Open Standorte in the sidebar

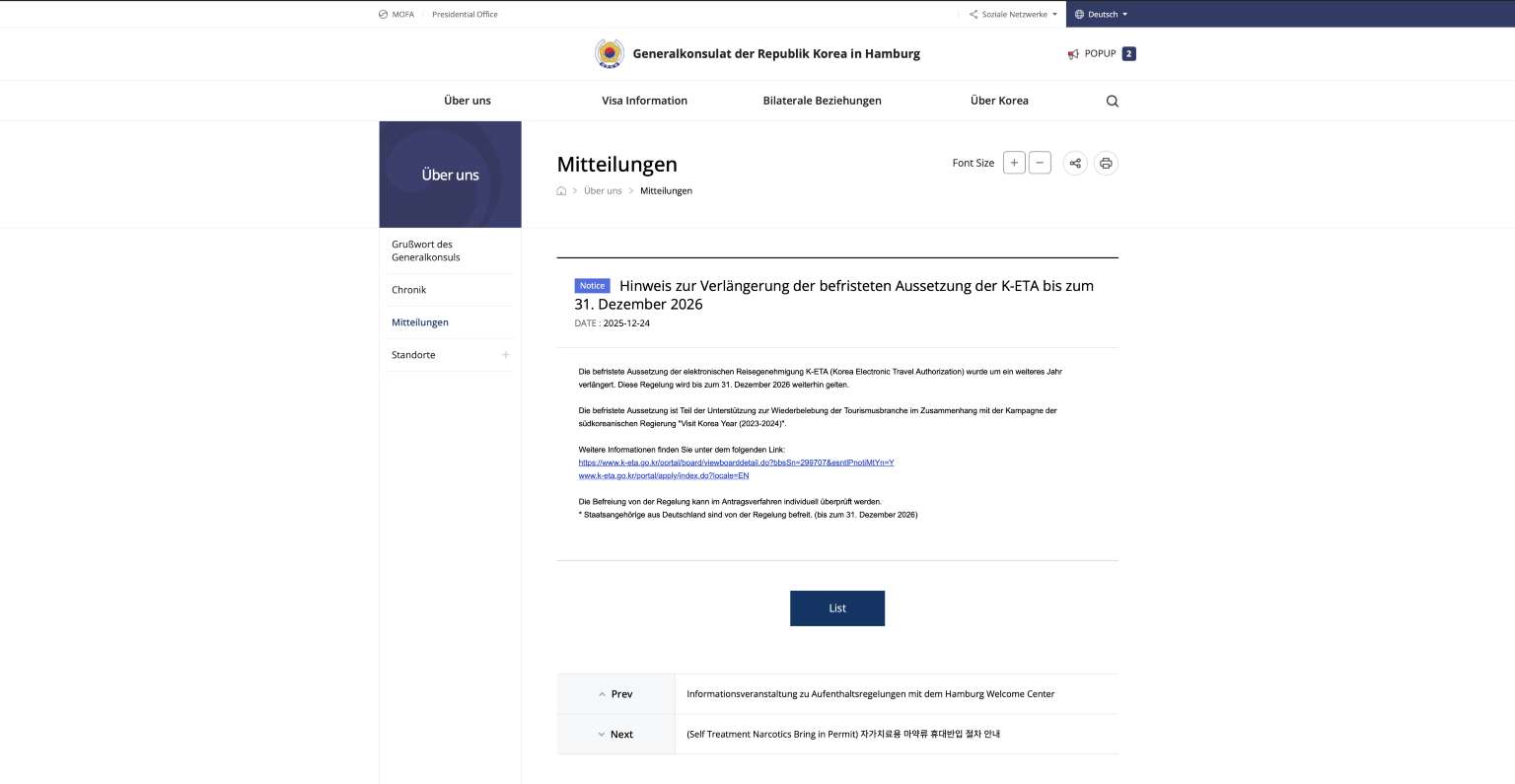[x=413, y=355]
